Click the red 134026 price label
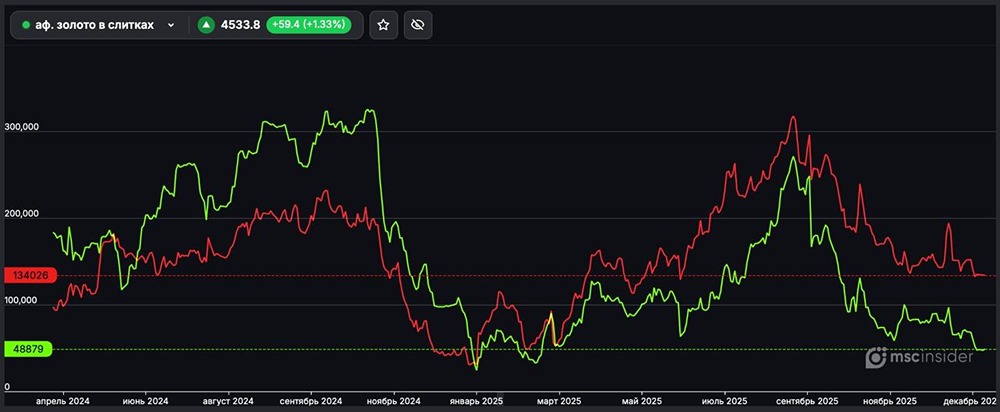The image size is (1000, 412). click(24, 275)
